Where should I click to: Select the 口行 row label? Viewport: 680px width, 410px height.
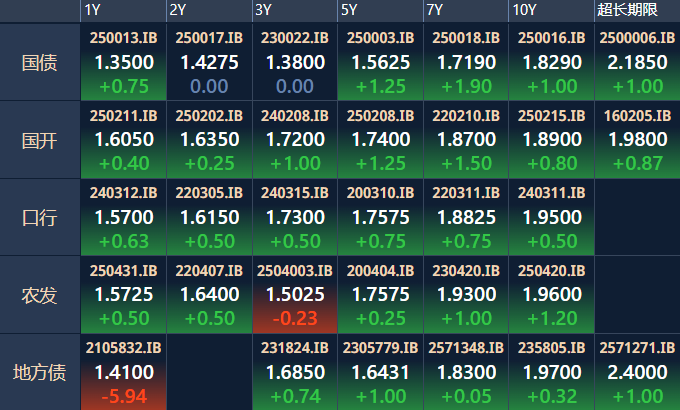(x=40, y=217)
